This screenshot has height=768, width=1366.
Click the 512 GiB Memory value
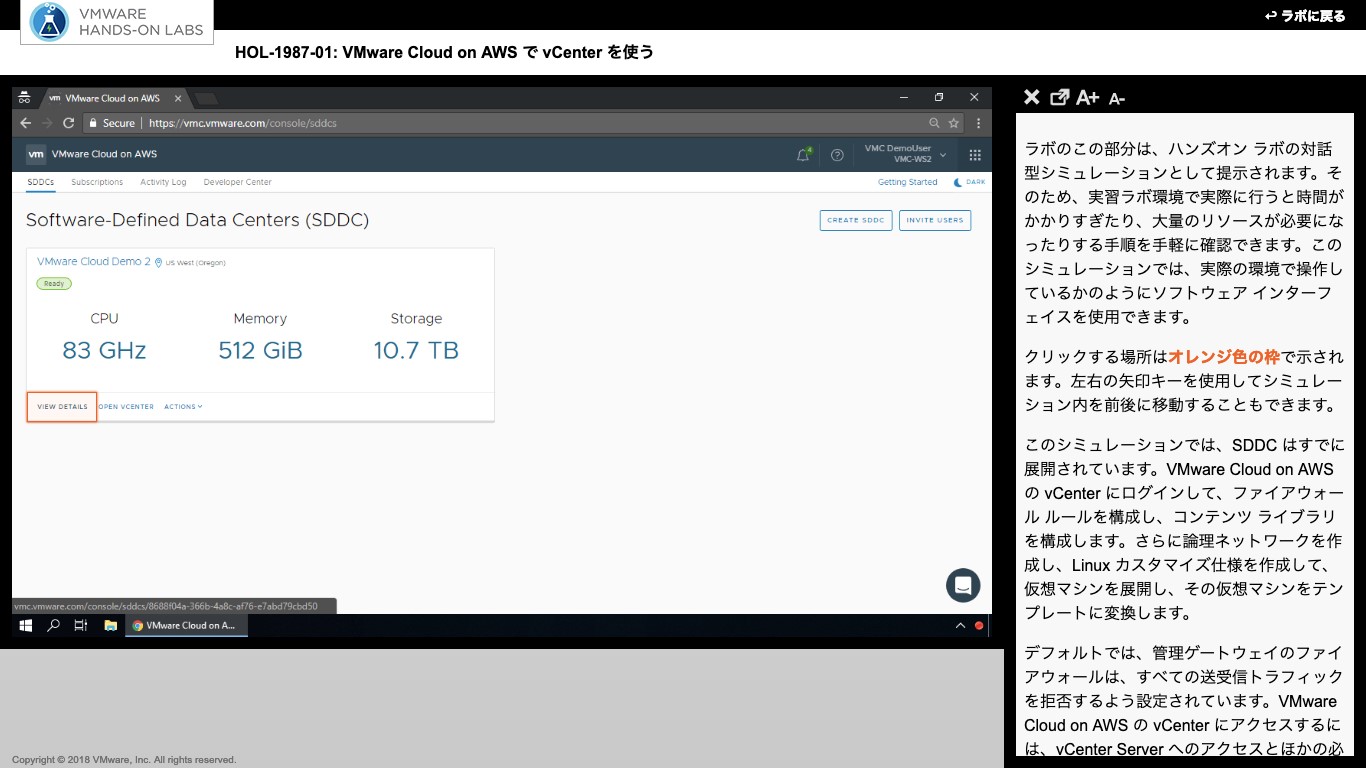point(260,351)
